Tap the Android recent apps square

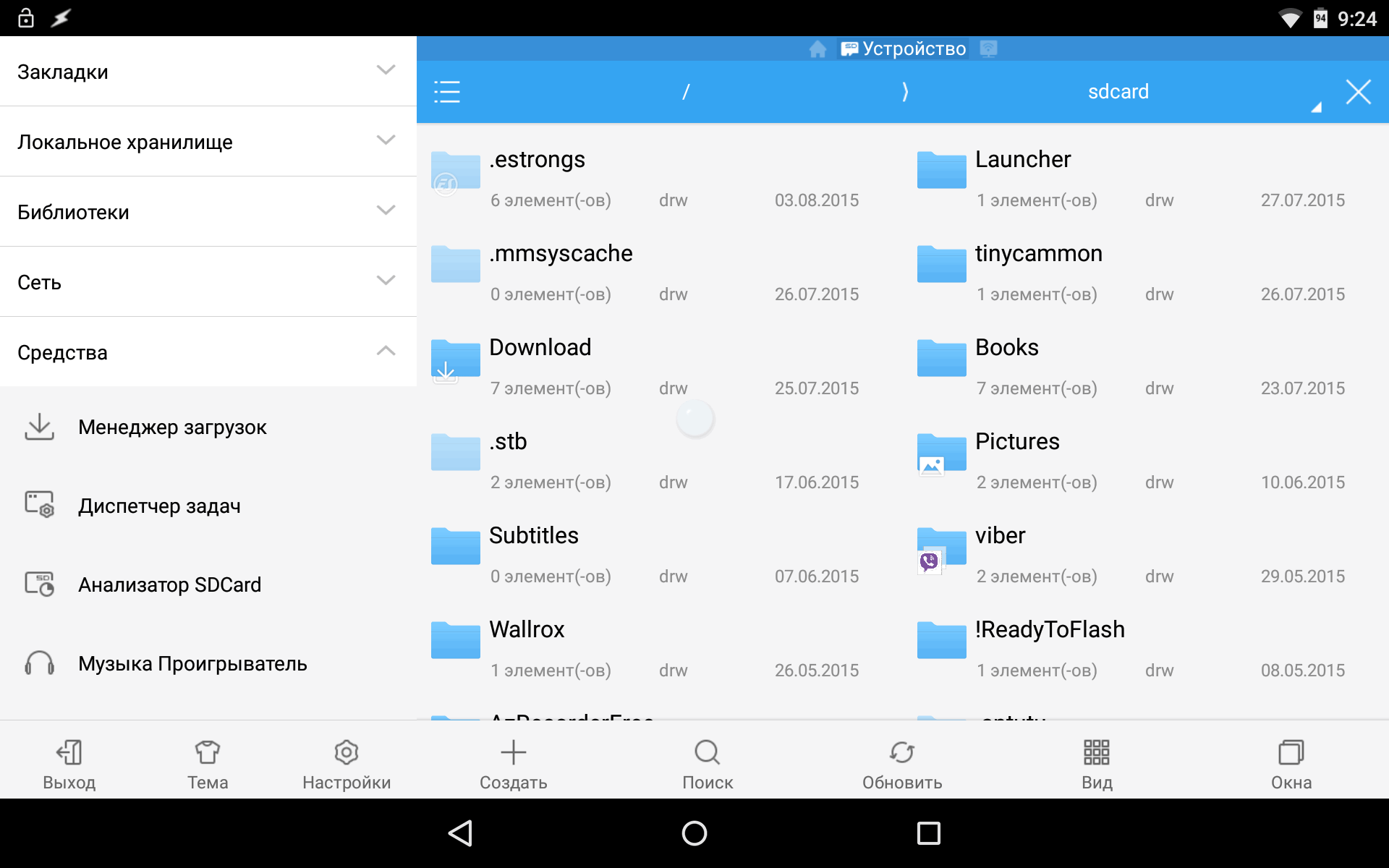point(928,833)
